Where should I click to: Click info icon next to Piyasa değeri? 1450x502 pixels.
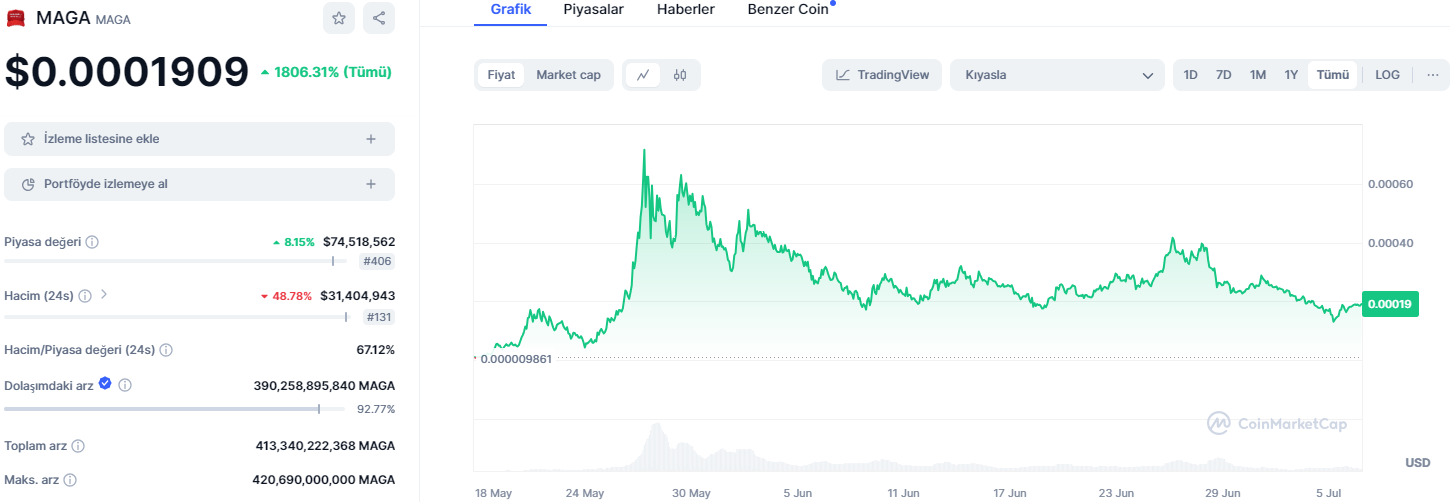[92, 242]
